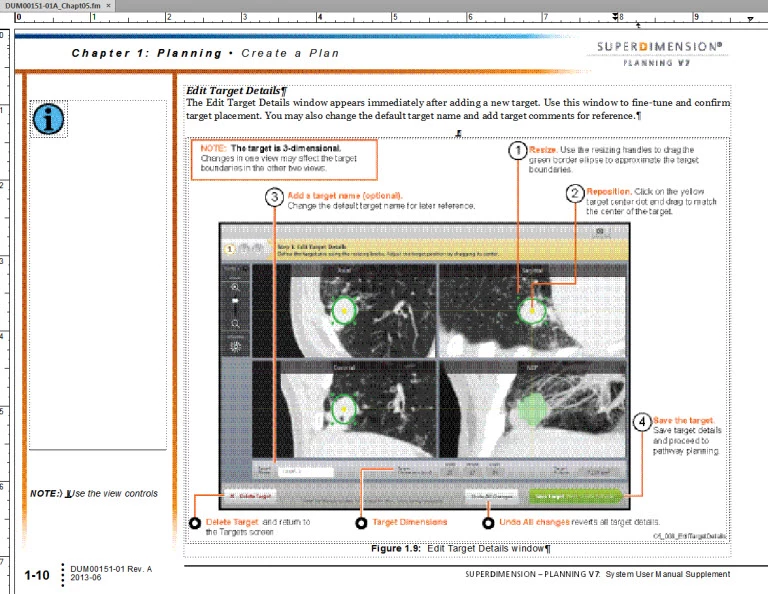Click the body paragraph beginning "The Edit Target Details window appears"
The height and width of the screenshot is (594, 768).
(458, 109)
